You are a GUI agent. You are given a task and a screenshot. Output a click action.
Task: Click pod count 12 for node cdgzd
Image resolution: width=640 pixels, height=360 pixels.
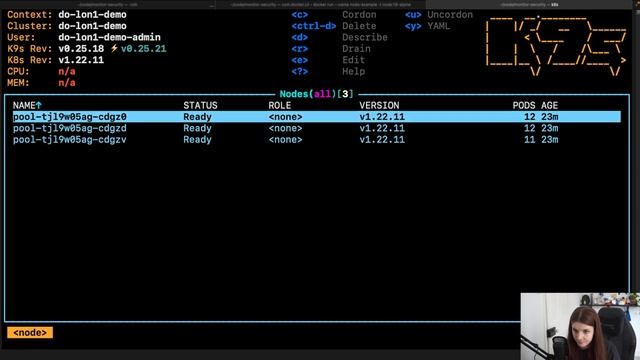[529, 128]
